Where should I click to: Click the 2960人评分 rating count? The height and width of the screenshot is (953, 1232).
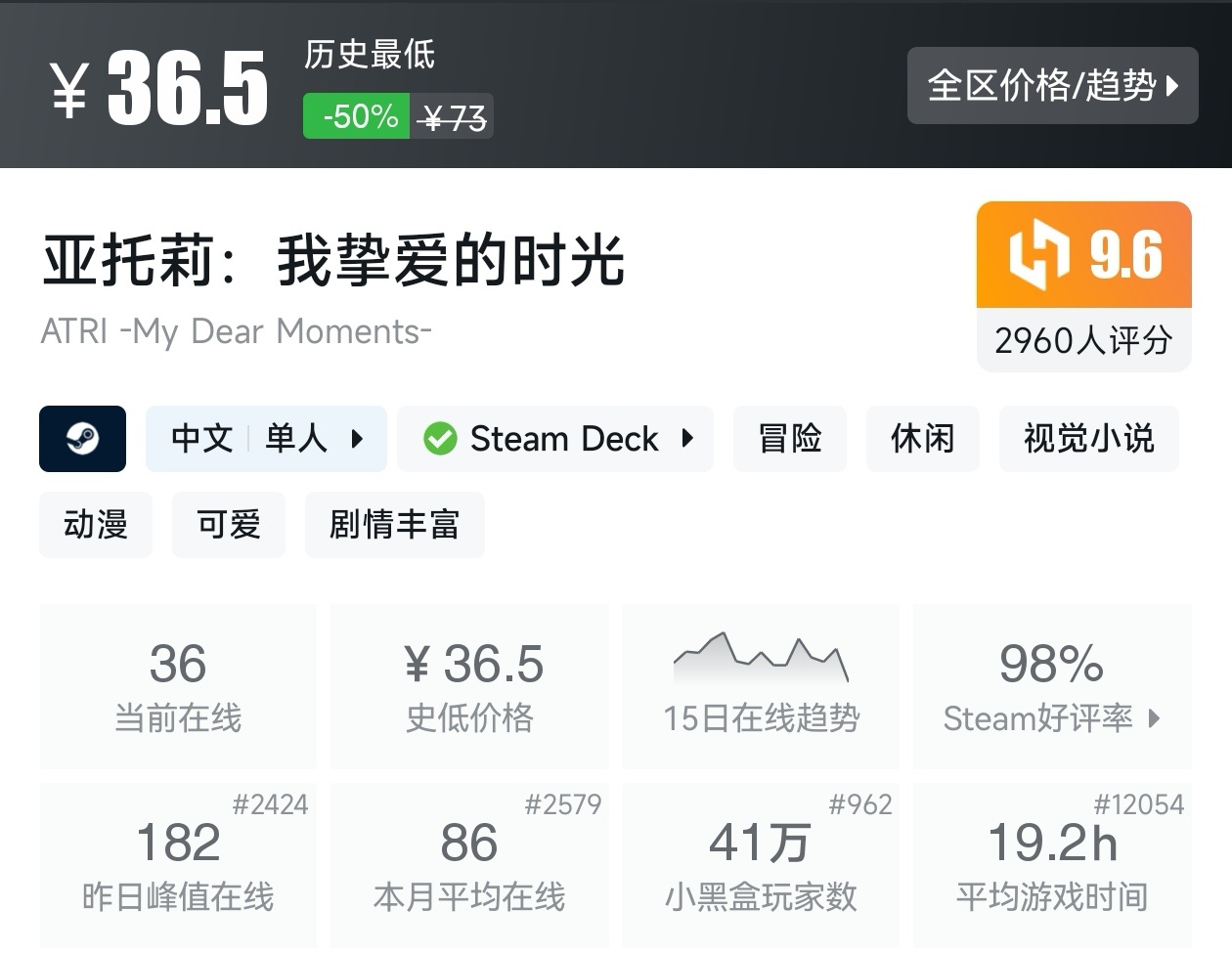1083,340
